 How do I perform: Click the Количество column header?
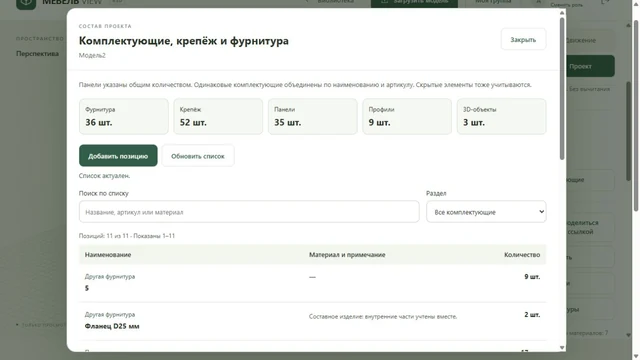pos(522,255)
